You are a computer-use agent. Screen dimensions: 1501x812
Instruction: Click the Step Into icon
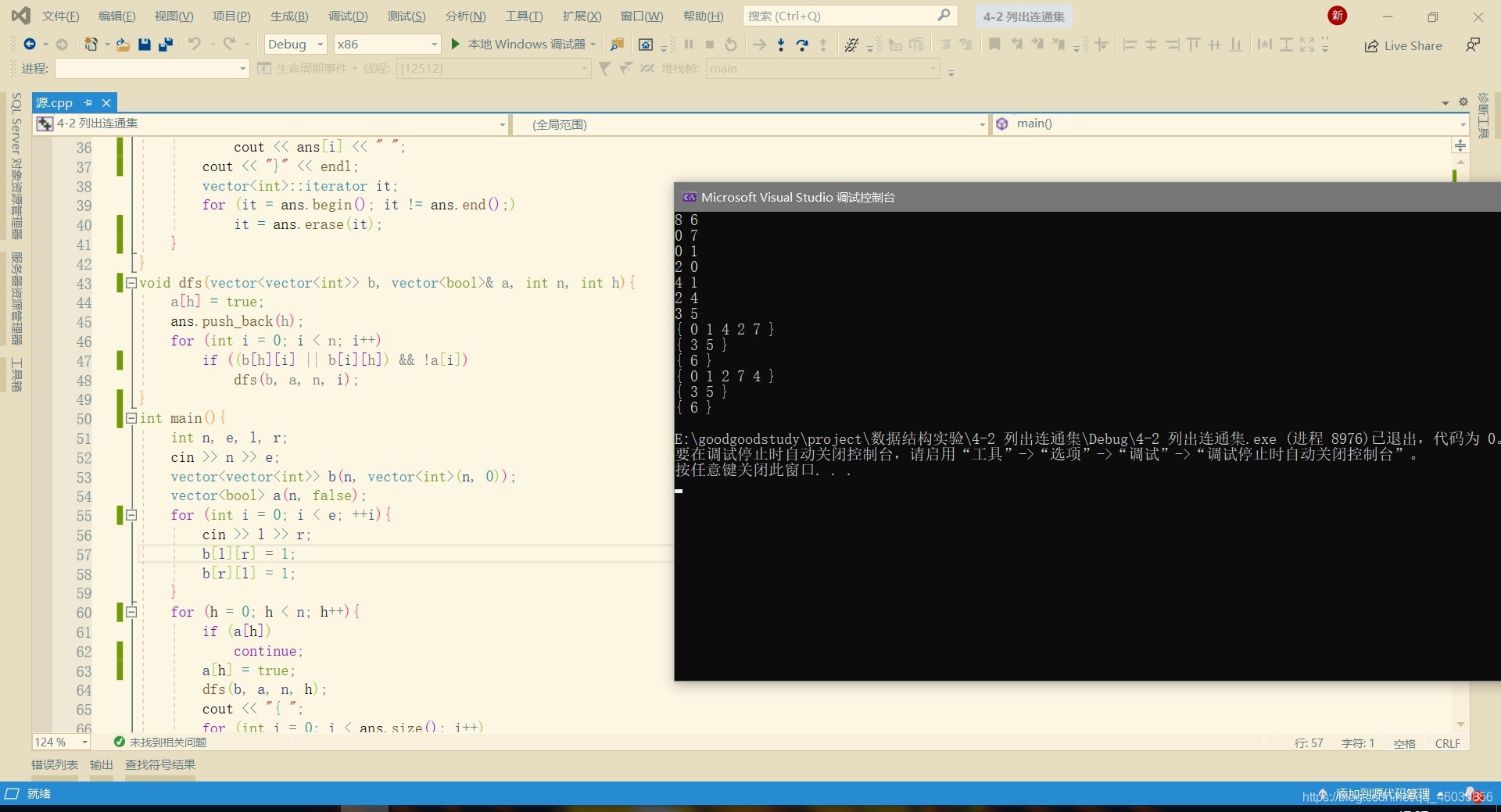pos(781,45)
